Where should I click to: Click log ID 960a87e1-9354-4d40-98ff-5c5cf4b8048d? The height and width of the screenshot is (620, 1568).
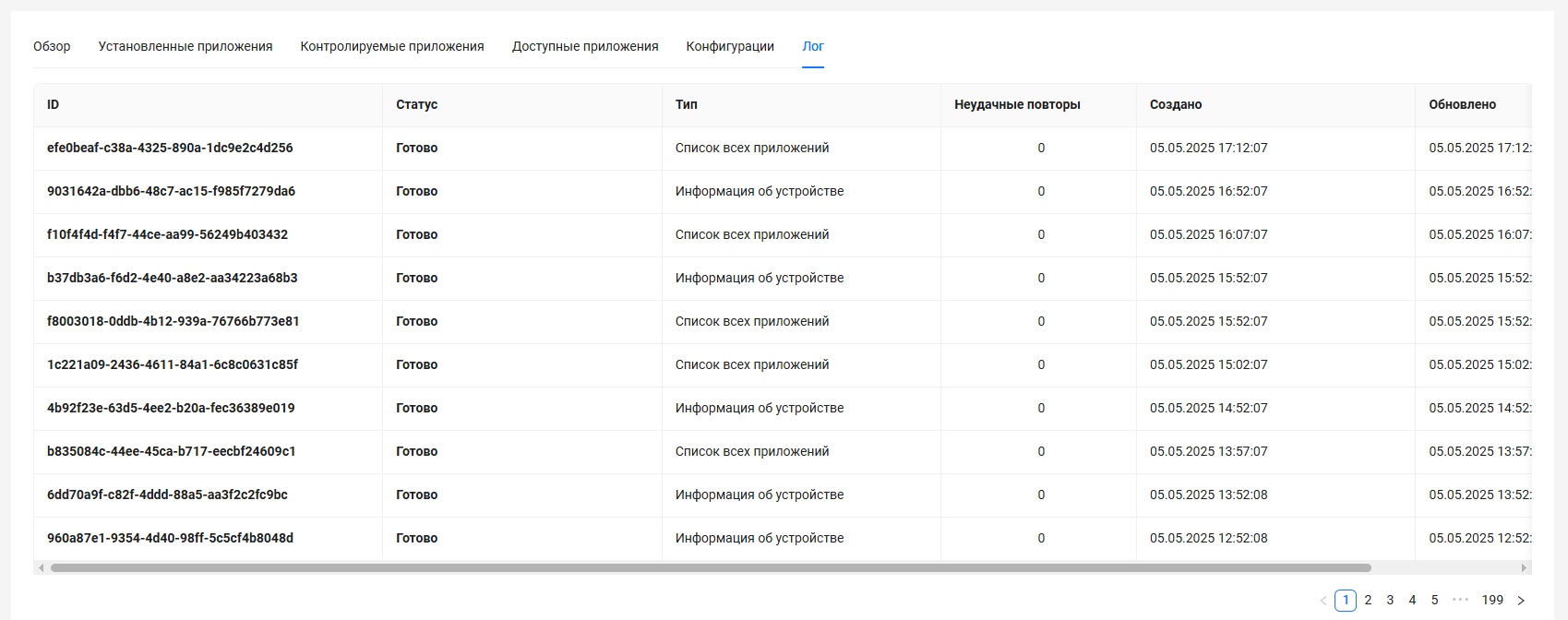click(170, 539)
